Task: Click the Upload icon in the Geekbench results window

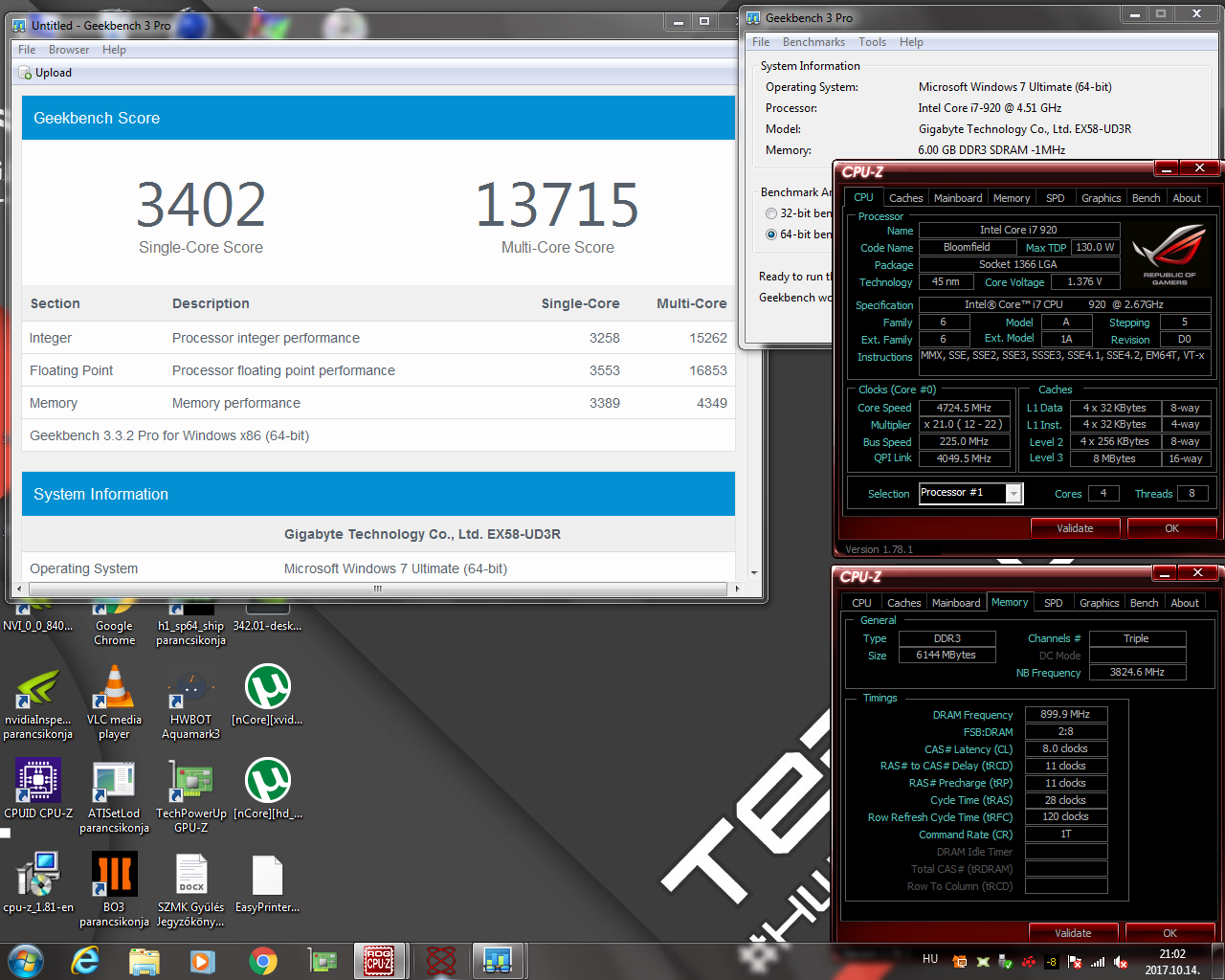Action: (x=26, y=73)
